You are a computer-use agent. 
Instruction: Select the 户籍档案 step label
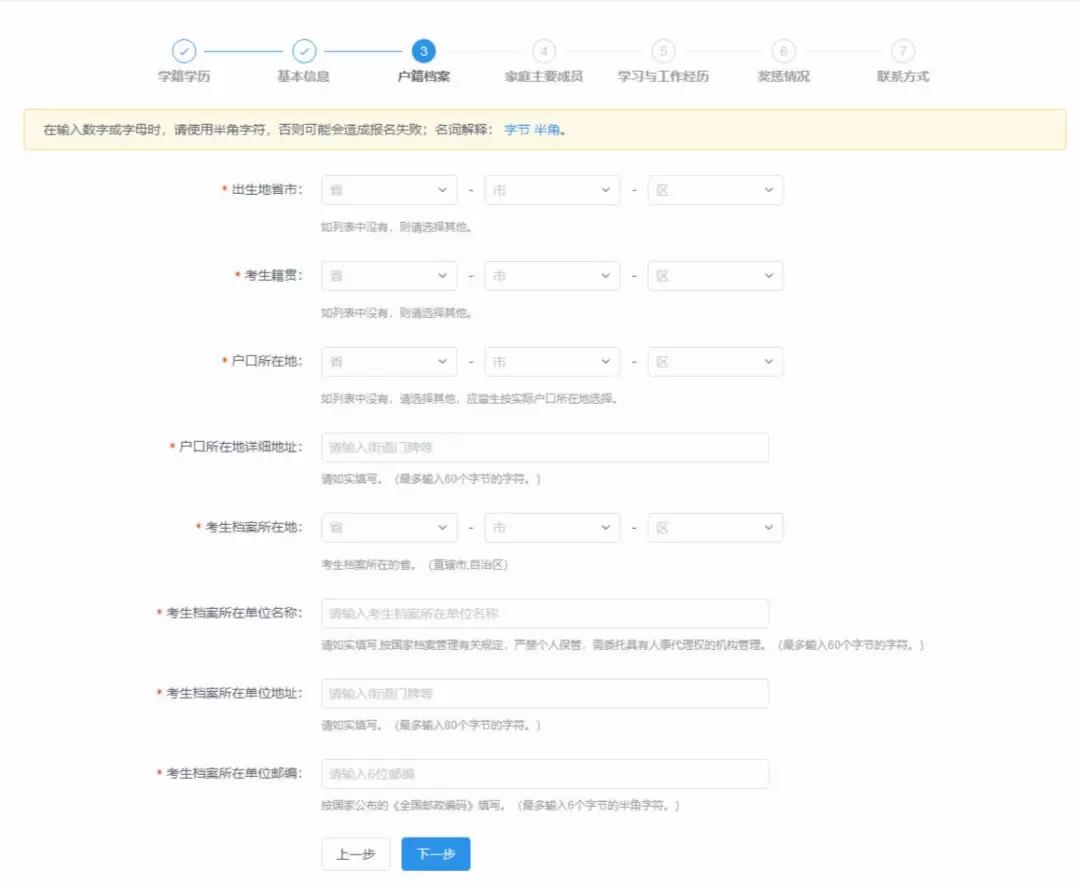pos(425,77)
